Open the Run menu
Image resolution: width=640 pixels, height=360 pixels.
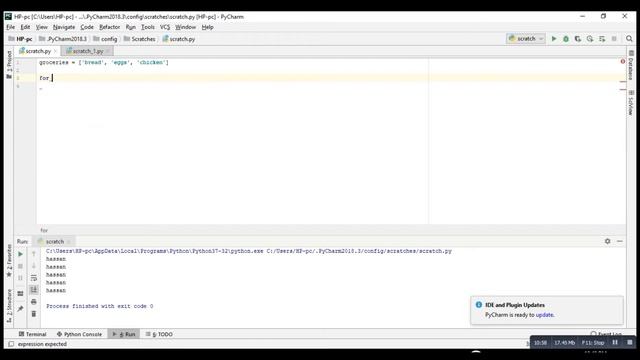click(131, 27)
